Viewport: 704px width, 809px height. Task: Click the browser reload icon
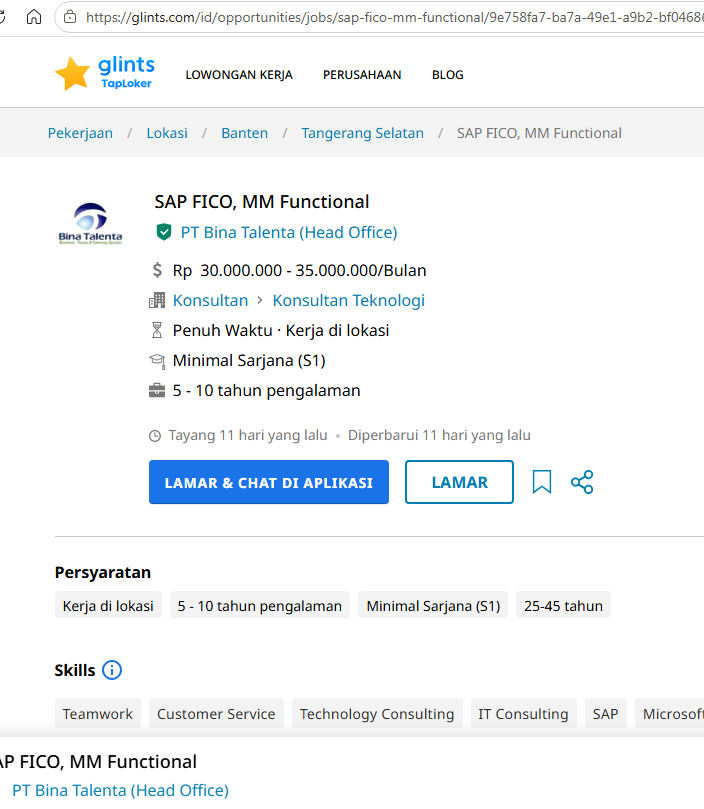[x=2, y=17]
